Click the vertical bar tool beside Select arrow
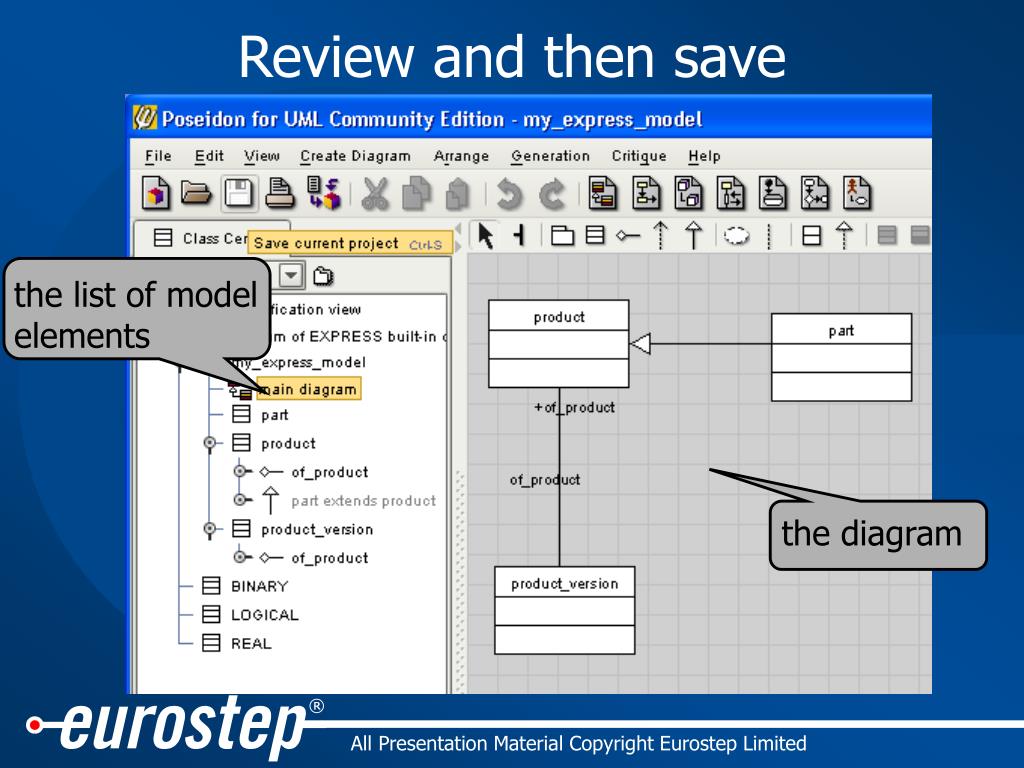This screenshot has width=1024, height=768. pos(520,235)
